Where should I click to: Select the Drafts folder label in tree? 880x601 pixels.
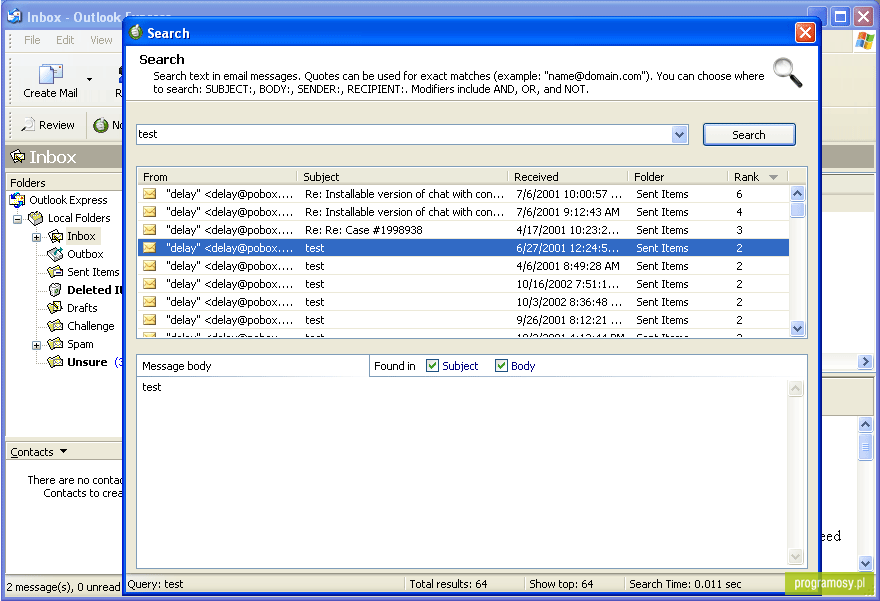click(82, 308)
